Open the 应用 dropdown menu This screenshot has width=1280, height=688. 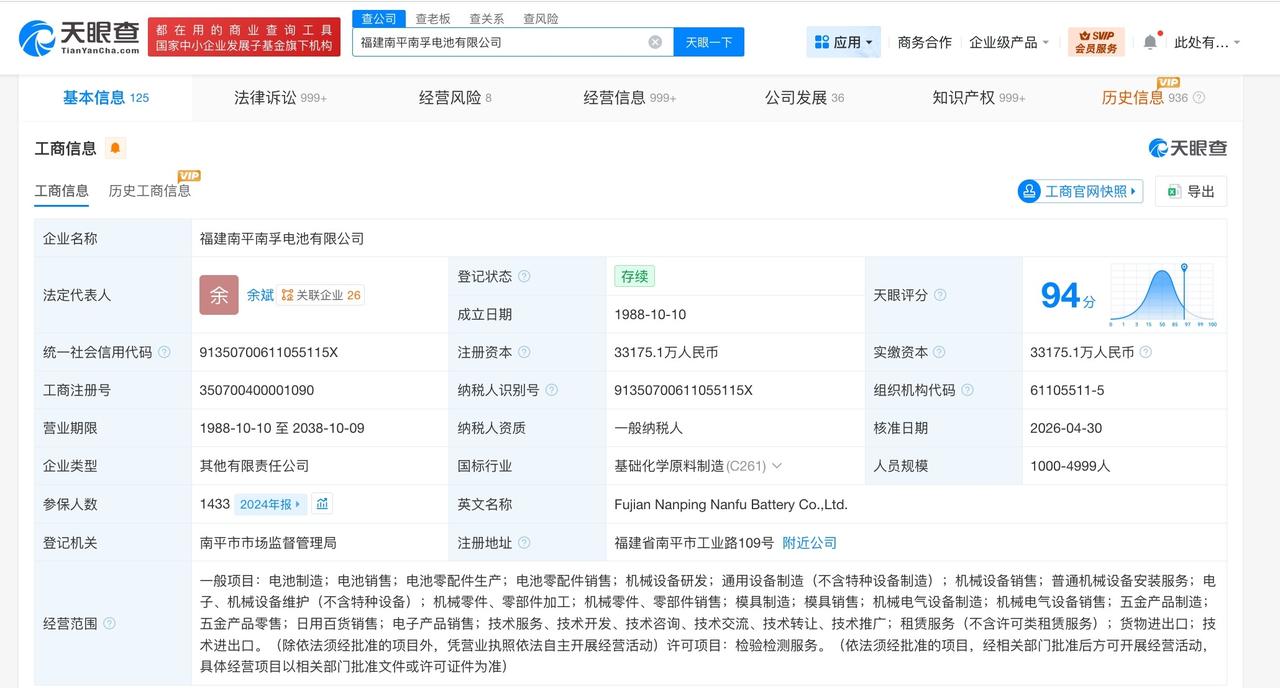click(844, 42)
